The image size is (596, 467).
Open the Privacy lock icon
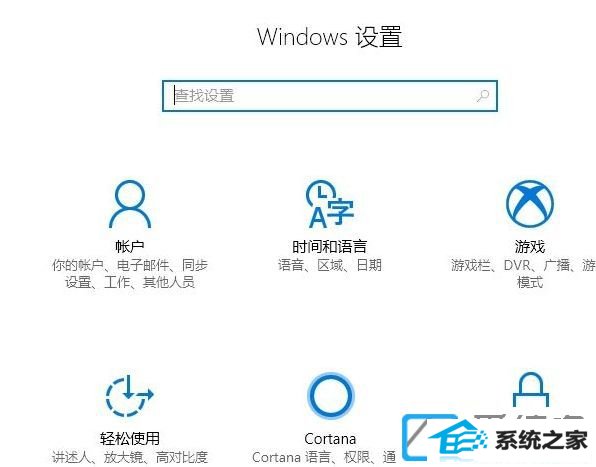[531, 390]
